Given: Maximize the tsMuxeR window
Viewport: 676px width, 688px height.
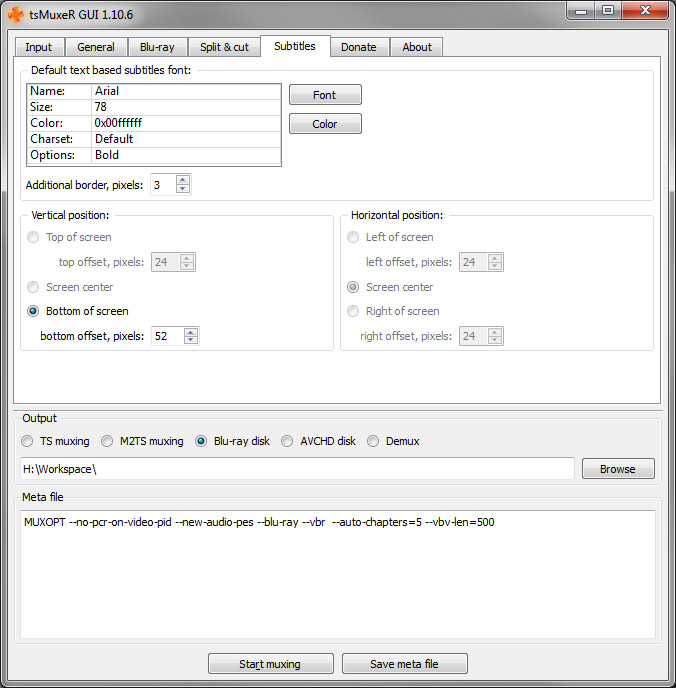Looking at the screenshot, I should pos(608,11).
